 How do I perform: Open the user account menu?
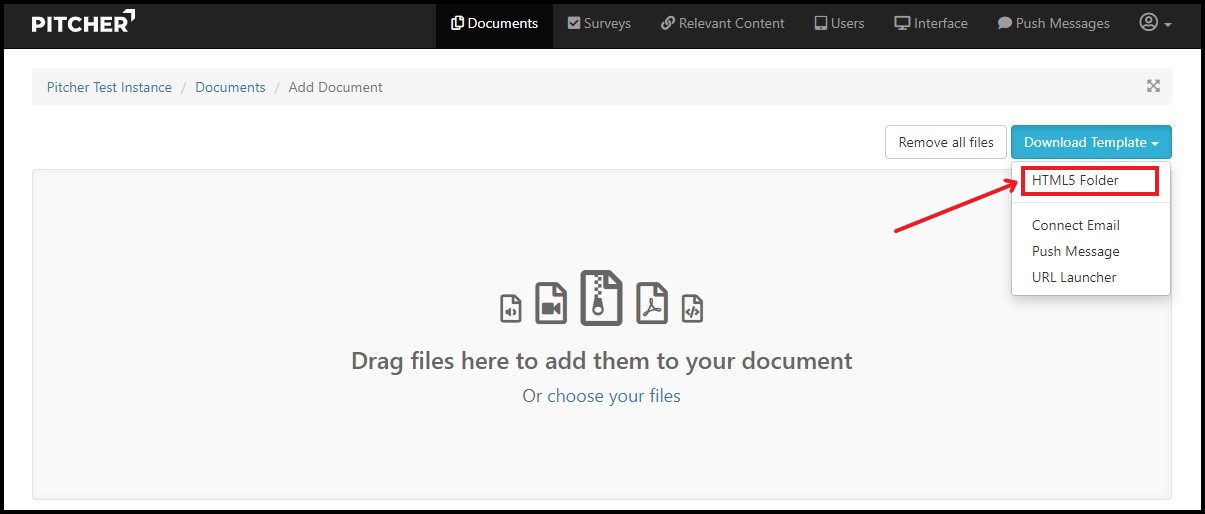coord(1155,23)
